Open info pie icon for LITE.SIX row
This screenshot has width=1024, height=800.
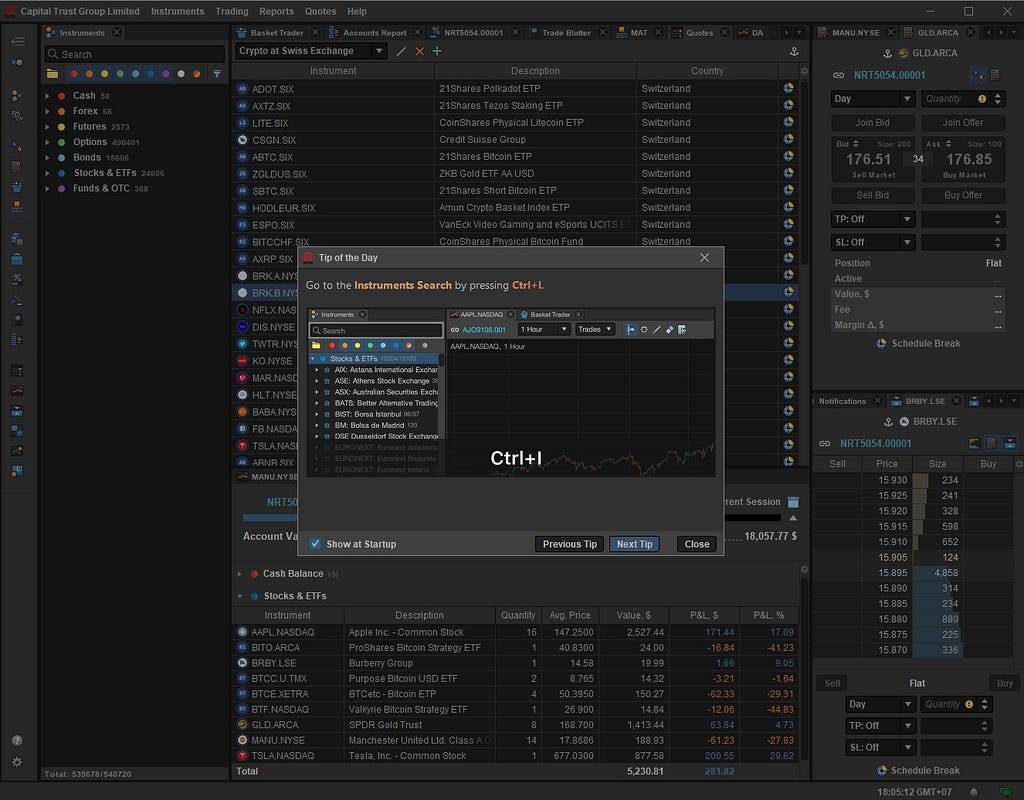click(788, 121)
